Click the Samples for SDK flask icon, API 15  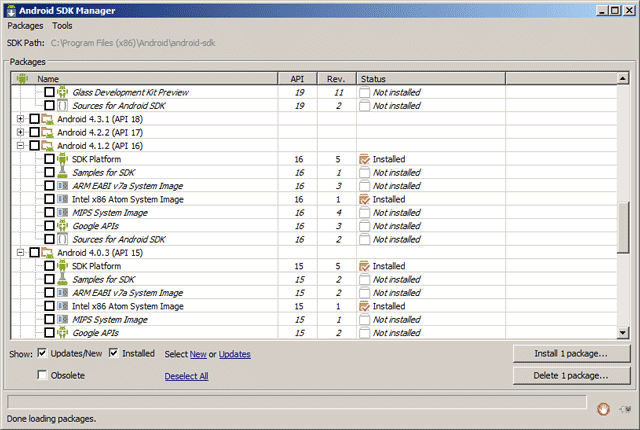[x=62, y=279]
